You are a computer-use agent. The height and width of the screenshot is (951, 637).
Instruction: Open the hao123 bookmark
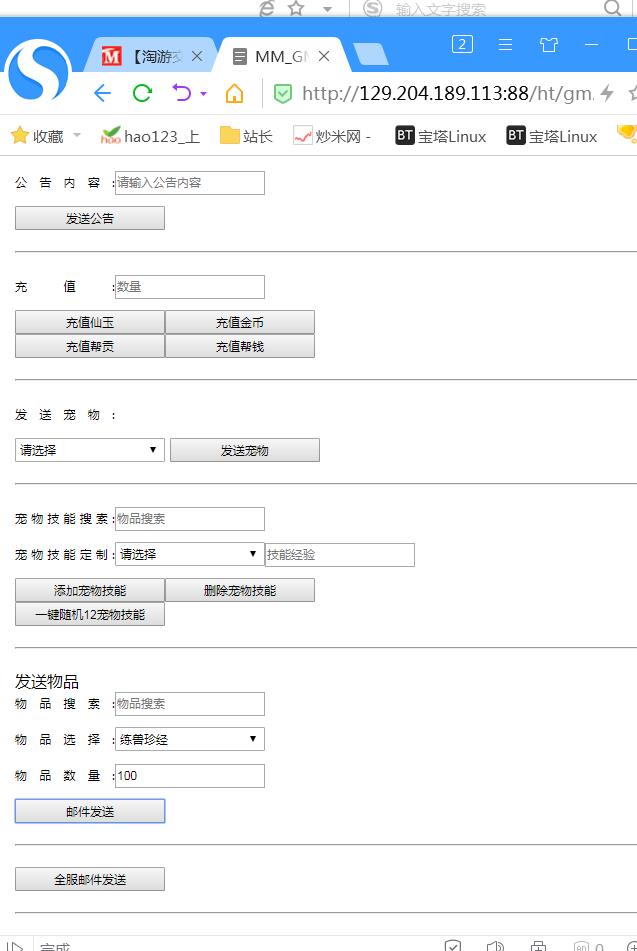click(151, 136)
